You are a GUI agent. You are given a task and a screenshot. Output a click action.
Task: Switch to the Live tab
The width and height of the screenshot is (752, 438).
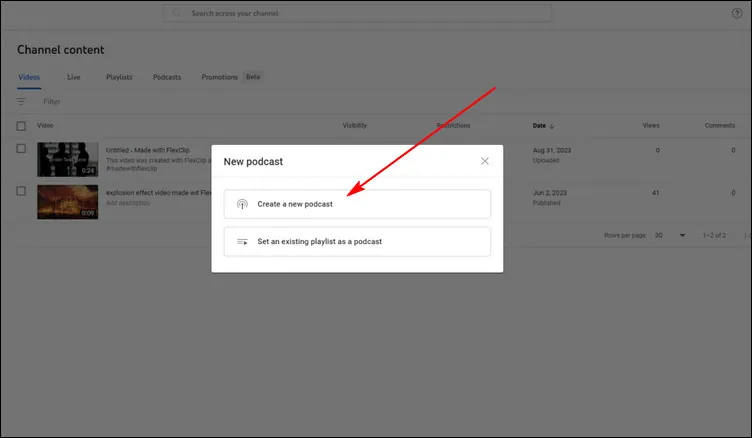(73, 77)
